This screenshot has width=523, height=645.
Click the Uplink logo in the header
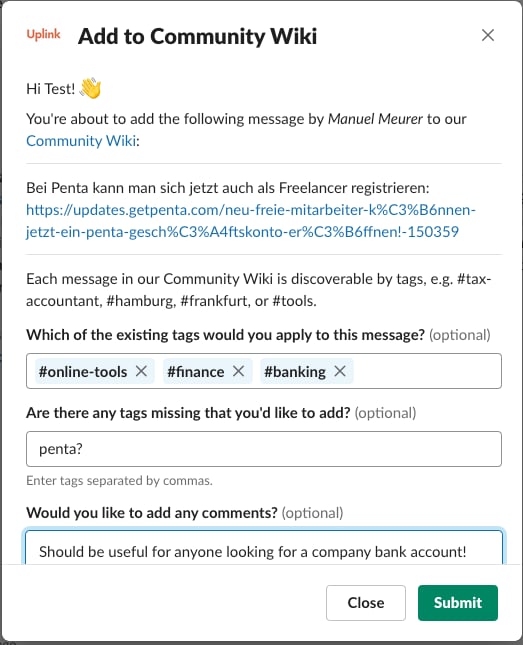[x=43, y=35]
